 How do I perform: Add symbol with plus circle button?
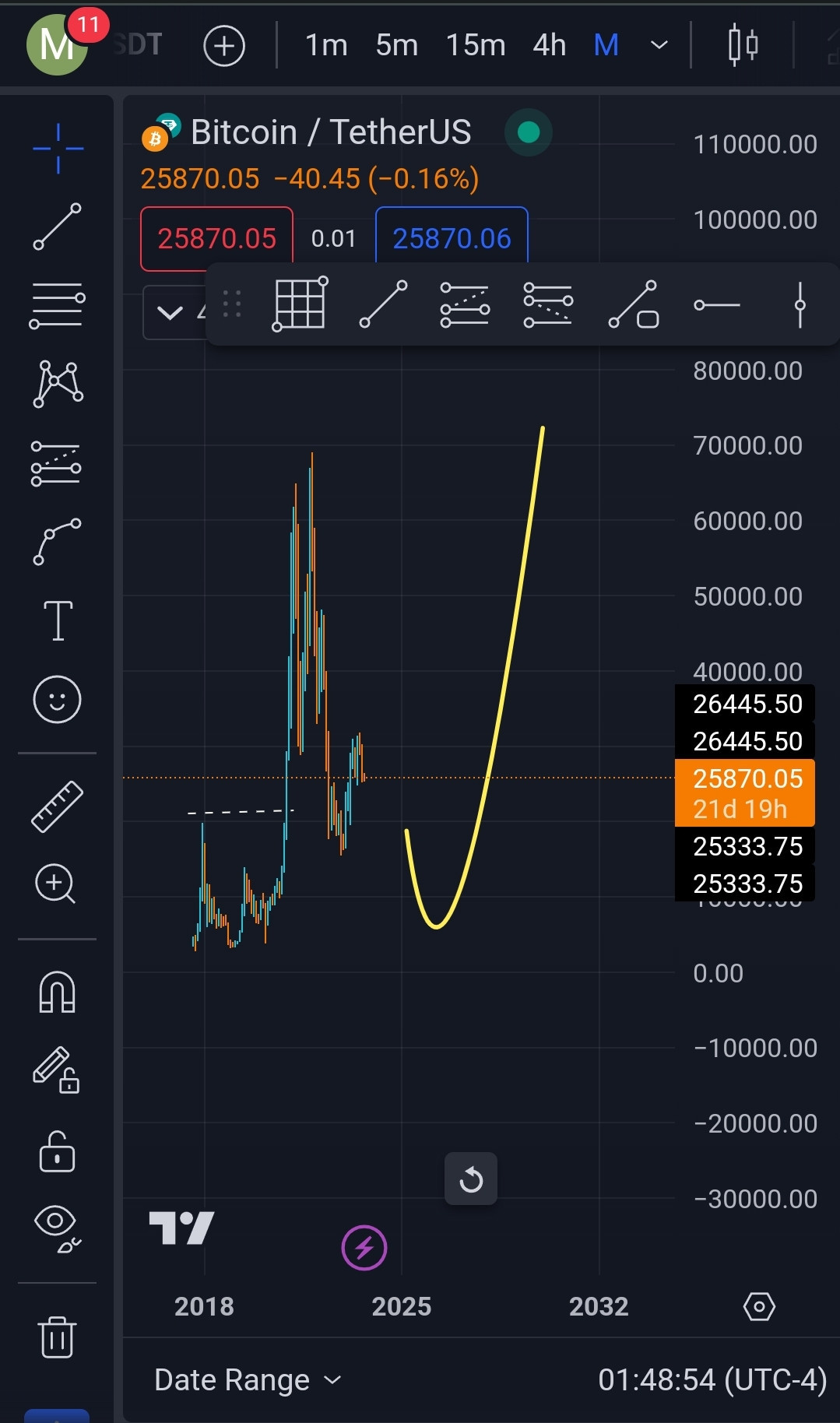[x=224, y=45]
